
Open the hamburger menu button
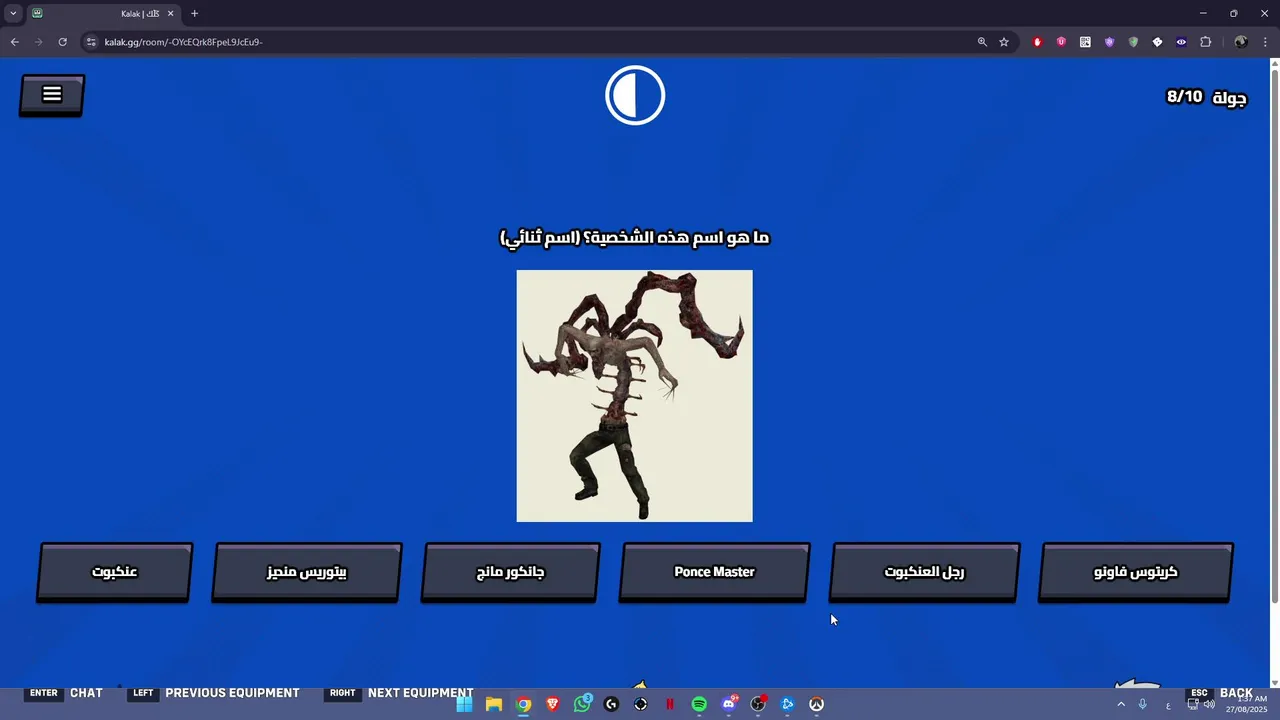click(x=52, y=95)
